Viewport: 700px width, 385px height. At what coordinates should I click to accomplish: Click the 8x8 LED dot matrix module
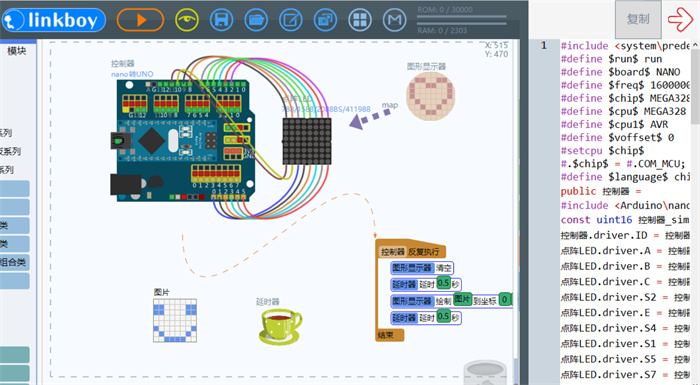coord(307,141)
